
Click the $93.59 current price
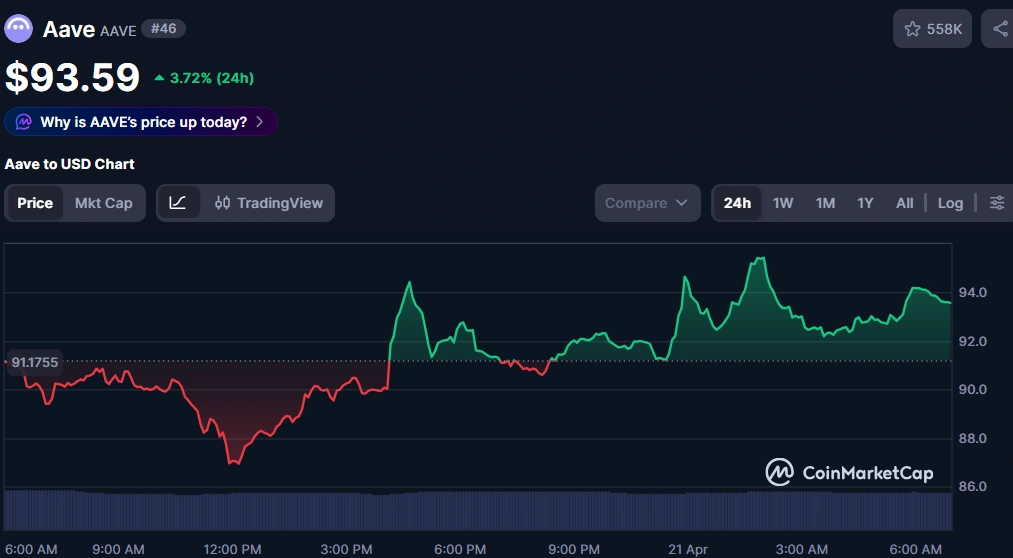click(x=72, y=78)
